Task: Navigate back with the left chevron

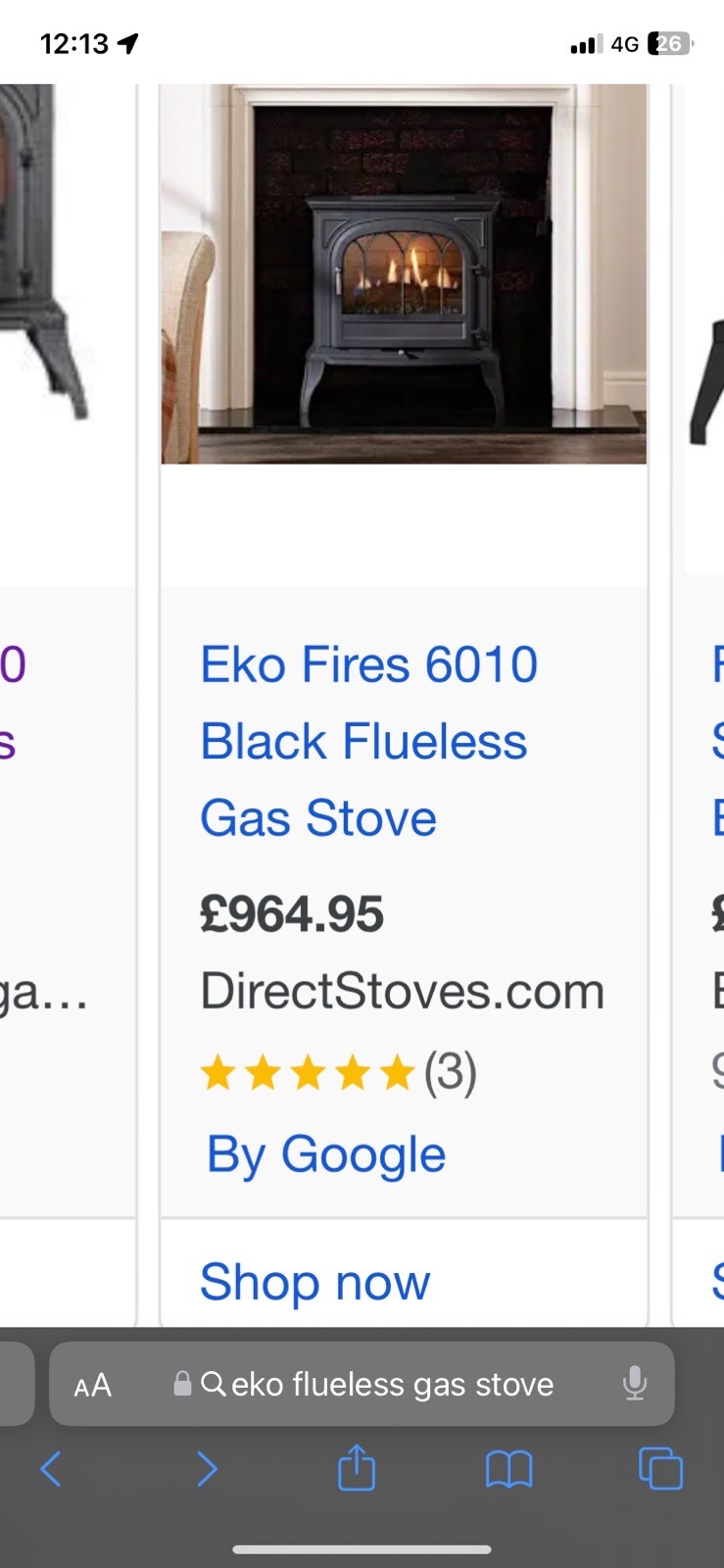Action: point(51,1468)
